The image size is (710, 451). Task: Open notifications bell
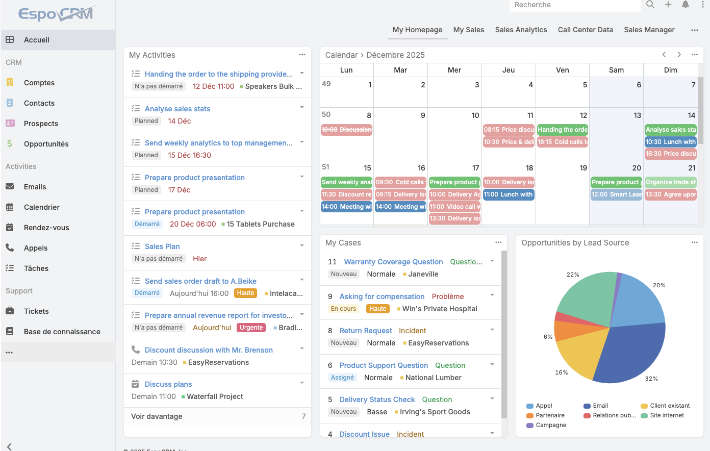pos(686,5)
